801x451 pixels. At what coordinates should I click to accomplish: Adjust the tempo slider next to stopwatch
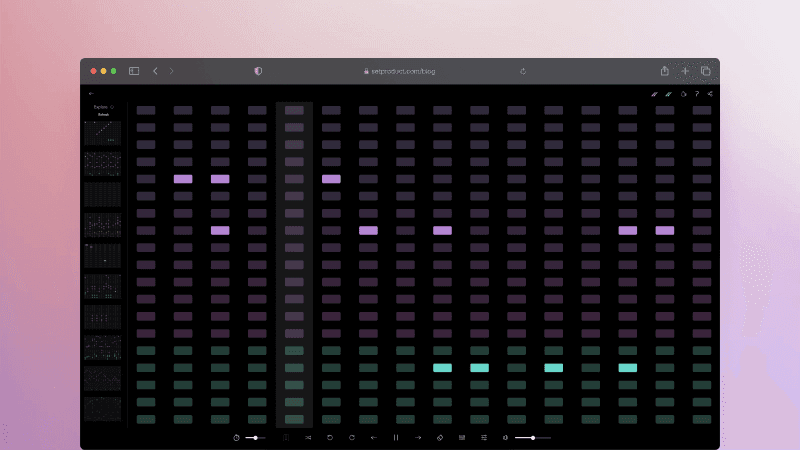coord(255,438)
